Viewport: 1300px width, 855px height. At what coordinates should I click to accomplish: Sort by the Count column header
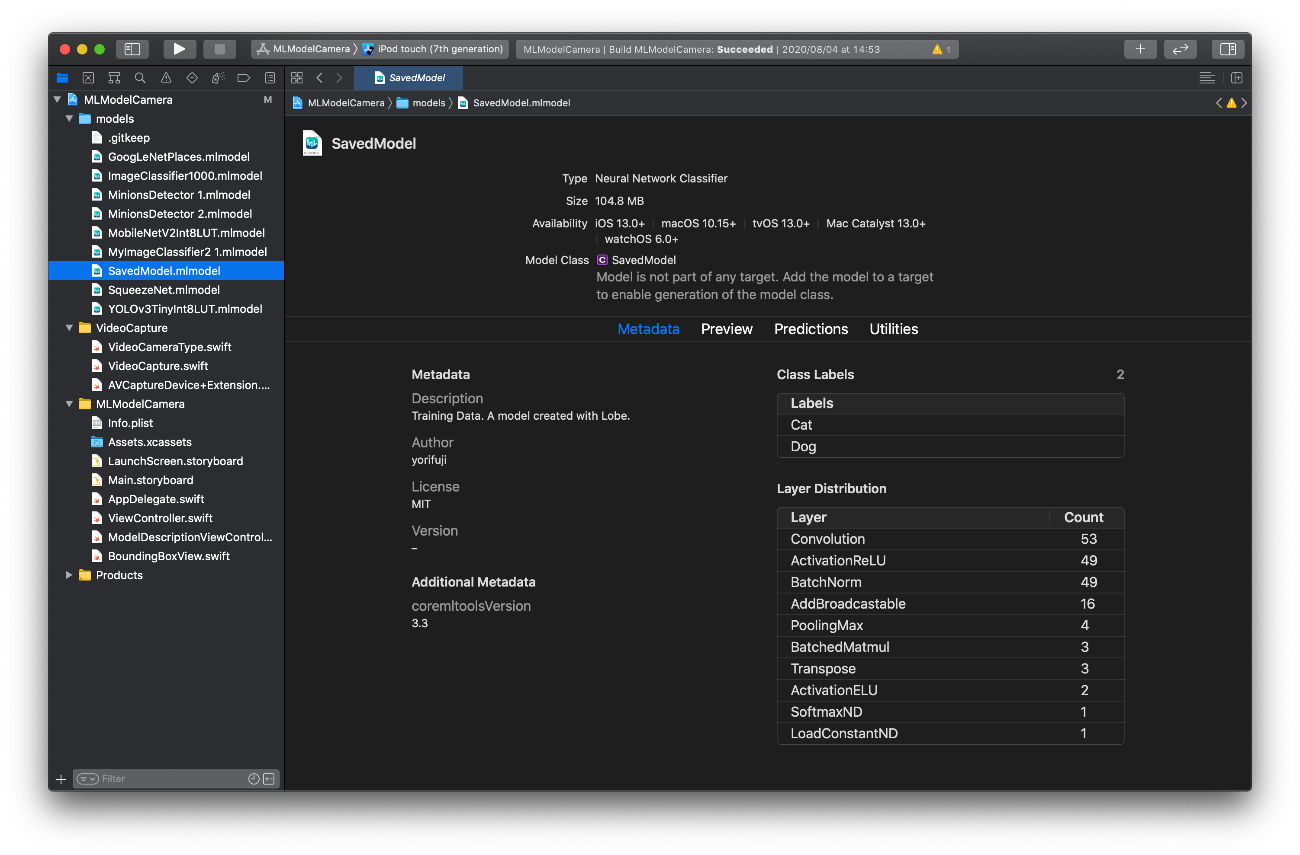1086,518
